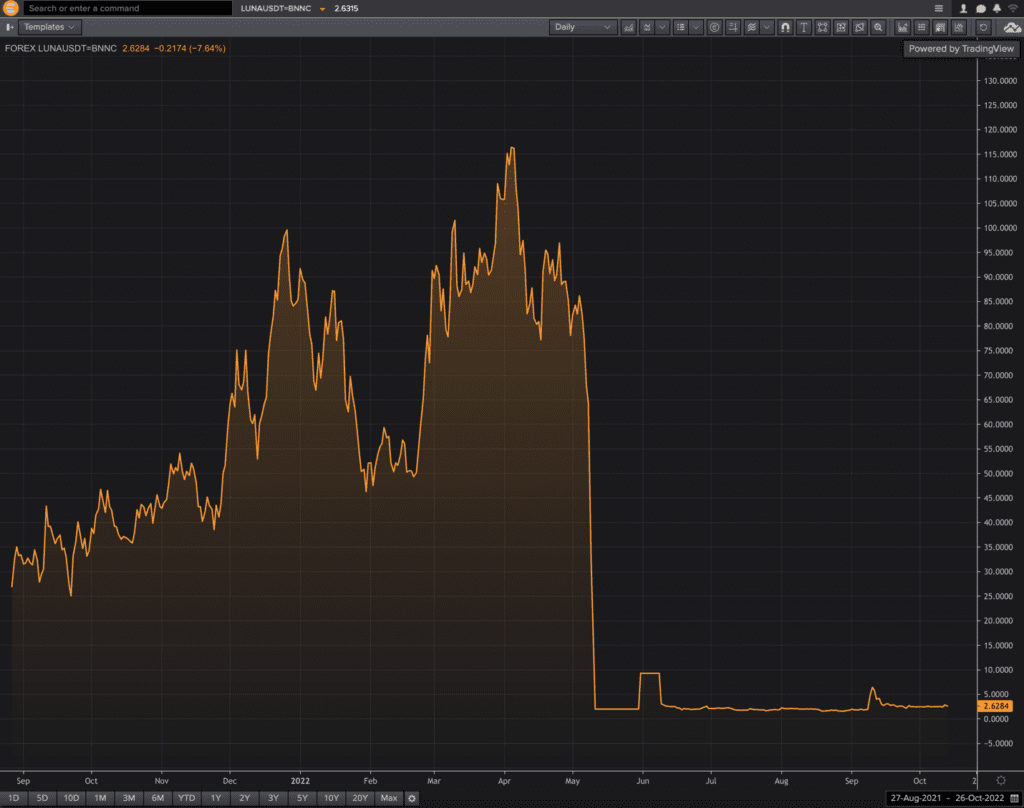Select the chart type icon
1024x808 pixels.
628,27
